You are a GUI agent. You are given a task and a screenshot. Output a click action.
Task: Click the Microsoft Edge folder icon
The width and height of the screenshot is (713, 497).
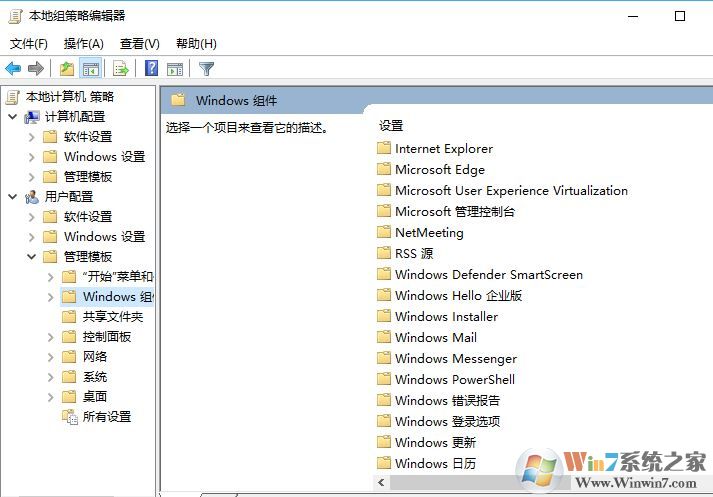(x=384, y=169)
